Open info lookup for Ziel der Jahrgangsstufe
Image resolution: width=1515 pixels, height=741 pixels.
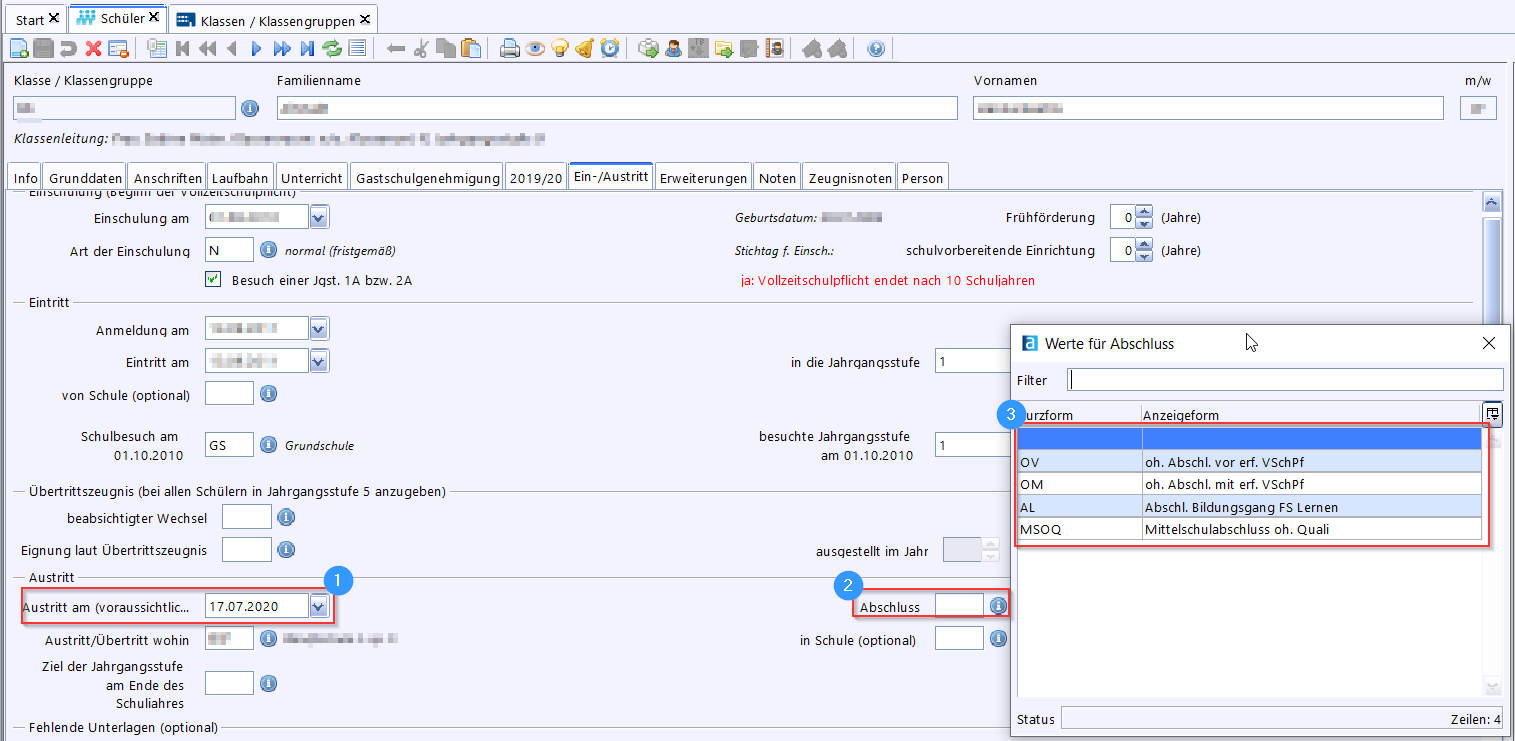pyautogui.click(x=268, y=683)
